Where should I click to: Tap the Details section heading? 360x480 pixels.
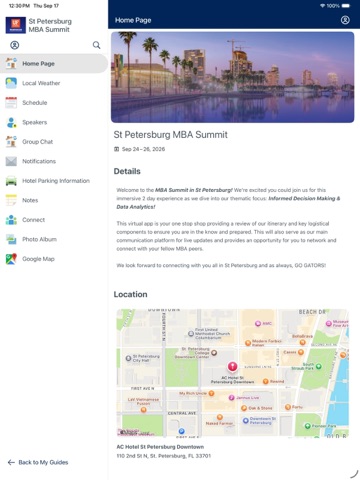click(127, 171)
